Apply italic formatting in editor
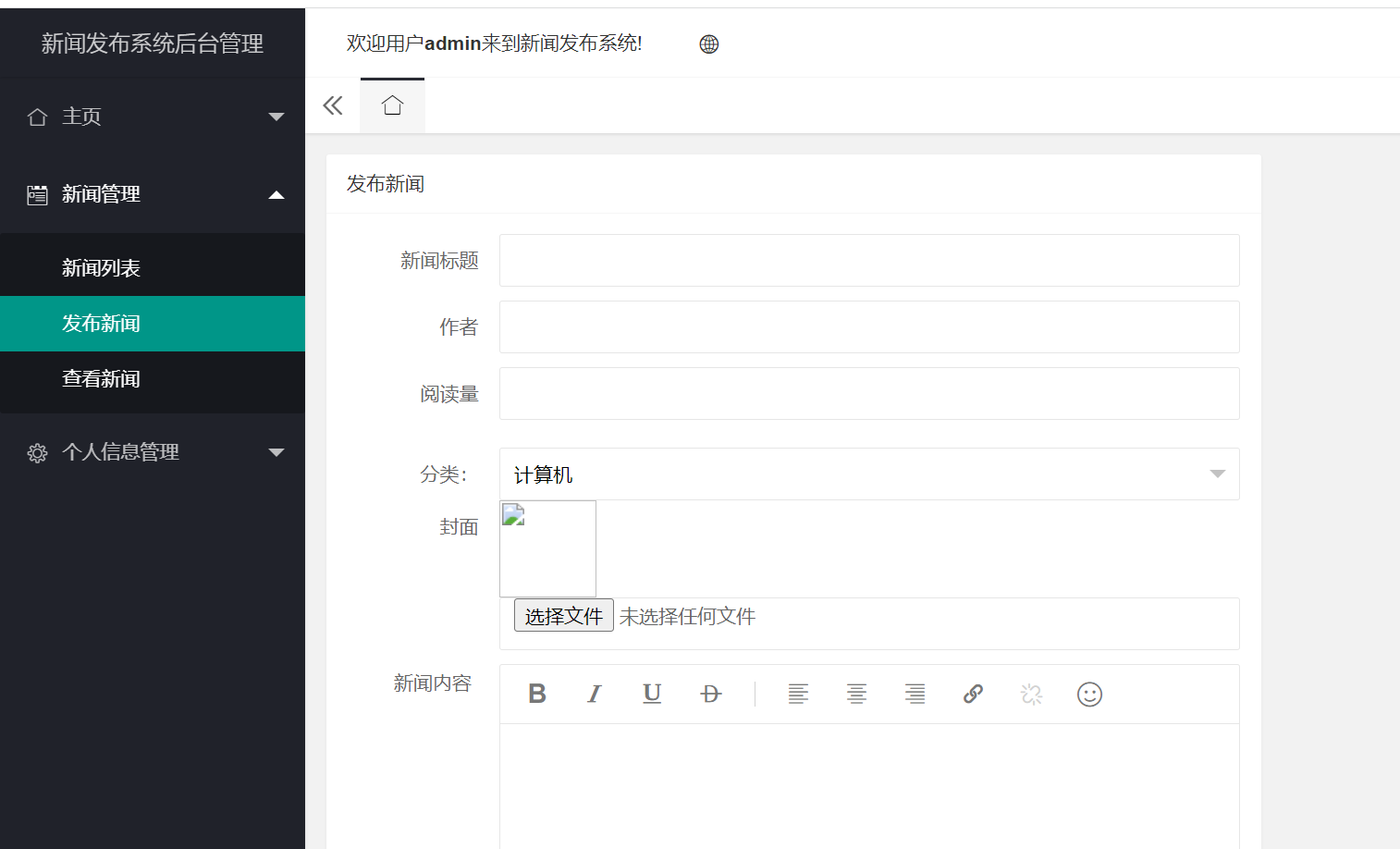The width and height of the screenshot is (1400, 849). pos(595,694)
